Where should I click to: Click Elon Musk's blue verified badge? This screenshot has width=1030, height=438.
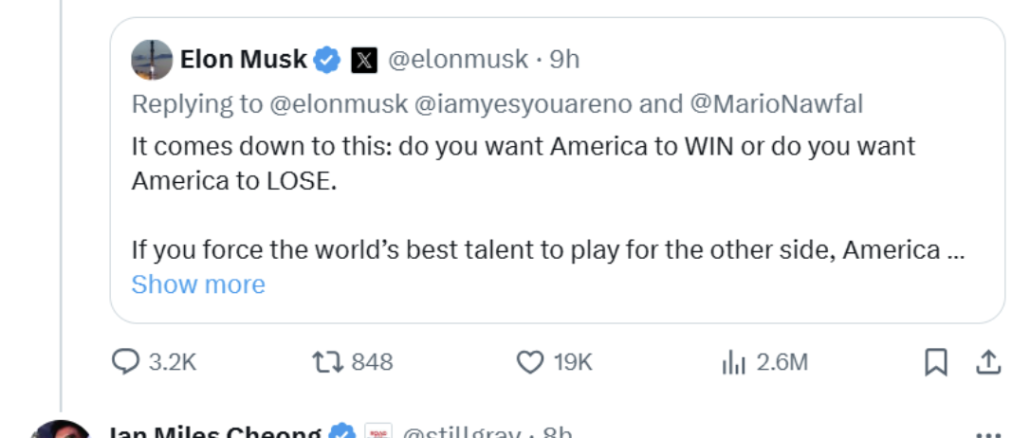(x=327, y=60)
